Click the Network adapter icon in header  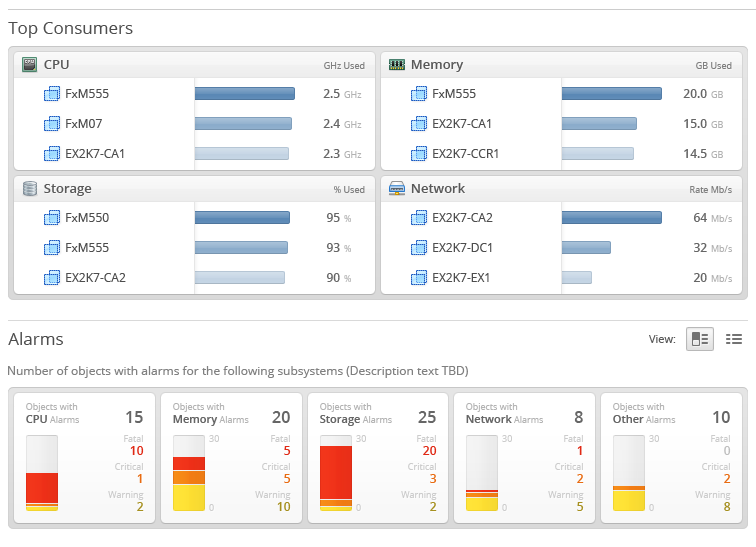click(x=396, y=188)
